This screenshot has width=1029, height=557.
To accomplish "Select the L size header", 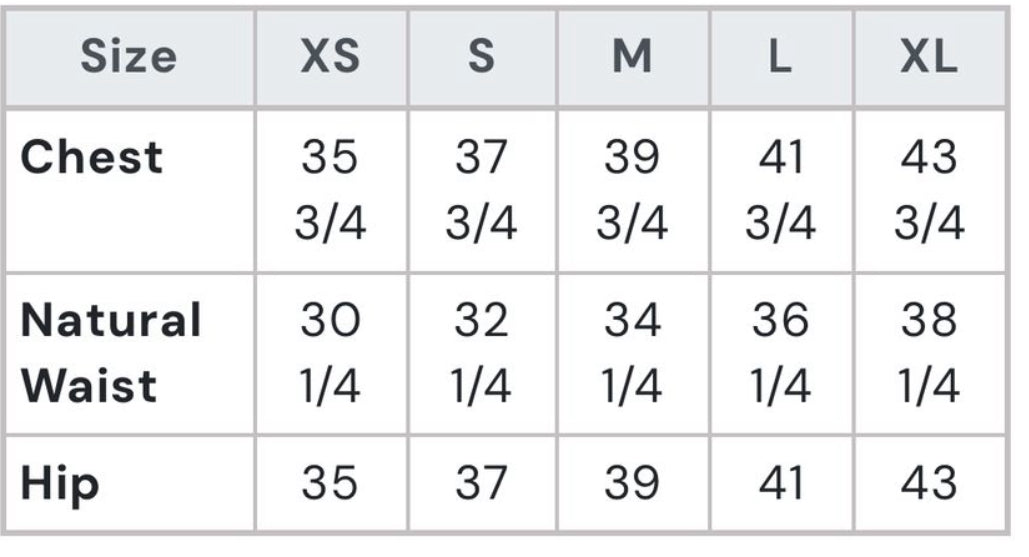I will coord(781,58).
